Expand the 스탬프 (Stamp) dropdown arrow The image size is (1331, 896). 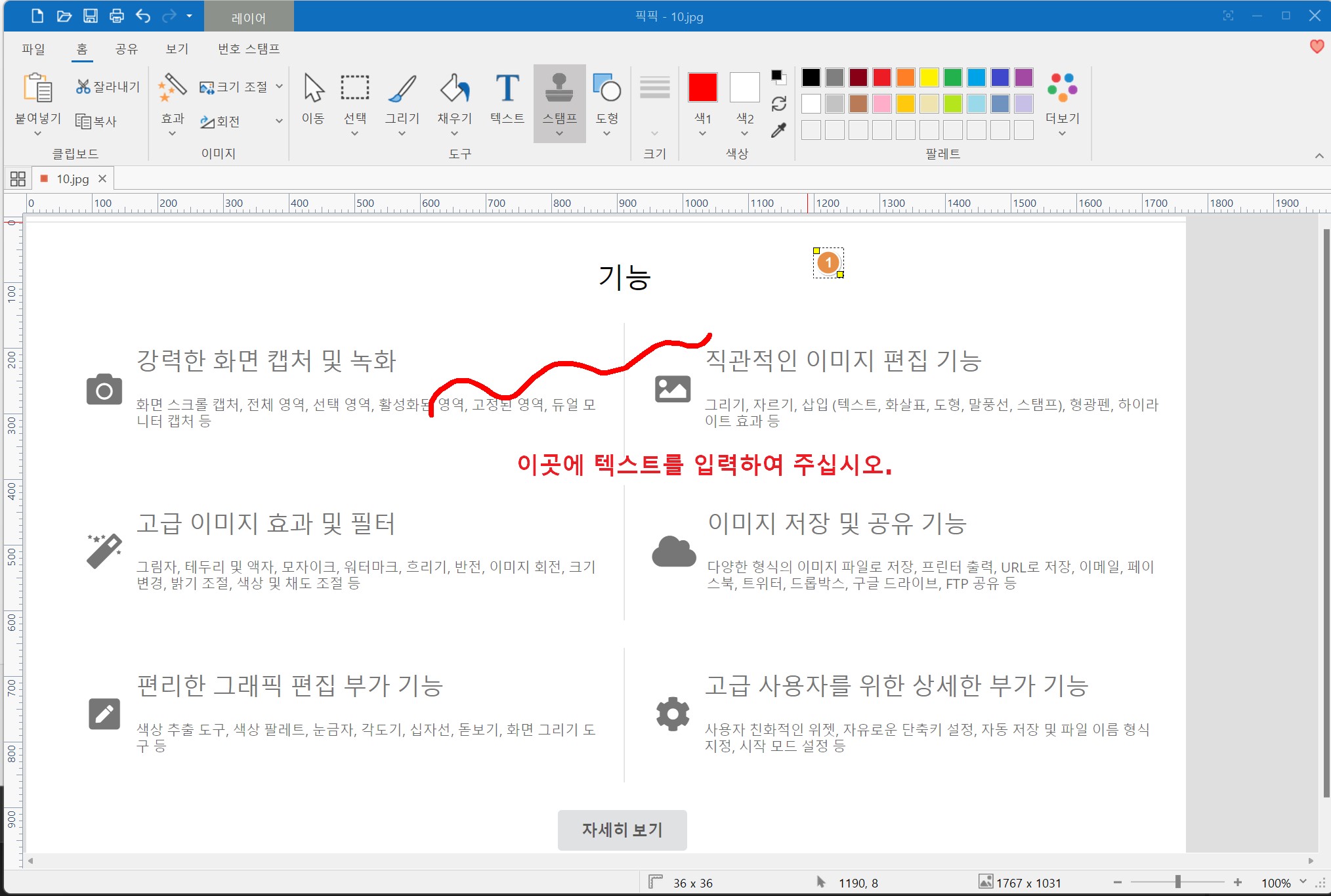(x=559, y=133)
